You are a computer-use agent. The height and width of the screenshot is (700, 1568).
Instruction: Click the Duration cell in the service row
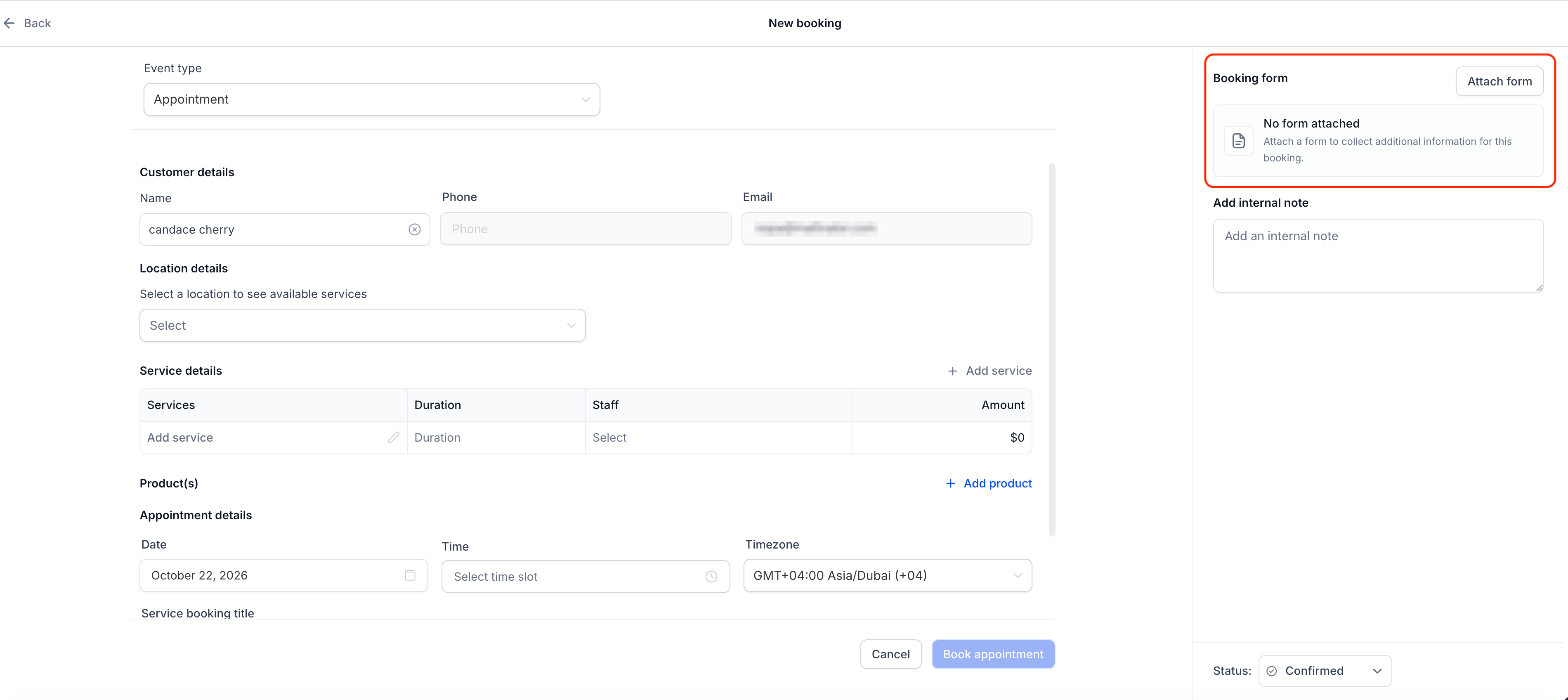(x=496, y=437)
